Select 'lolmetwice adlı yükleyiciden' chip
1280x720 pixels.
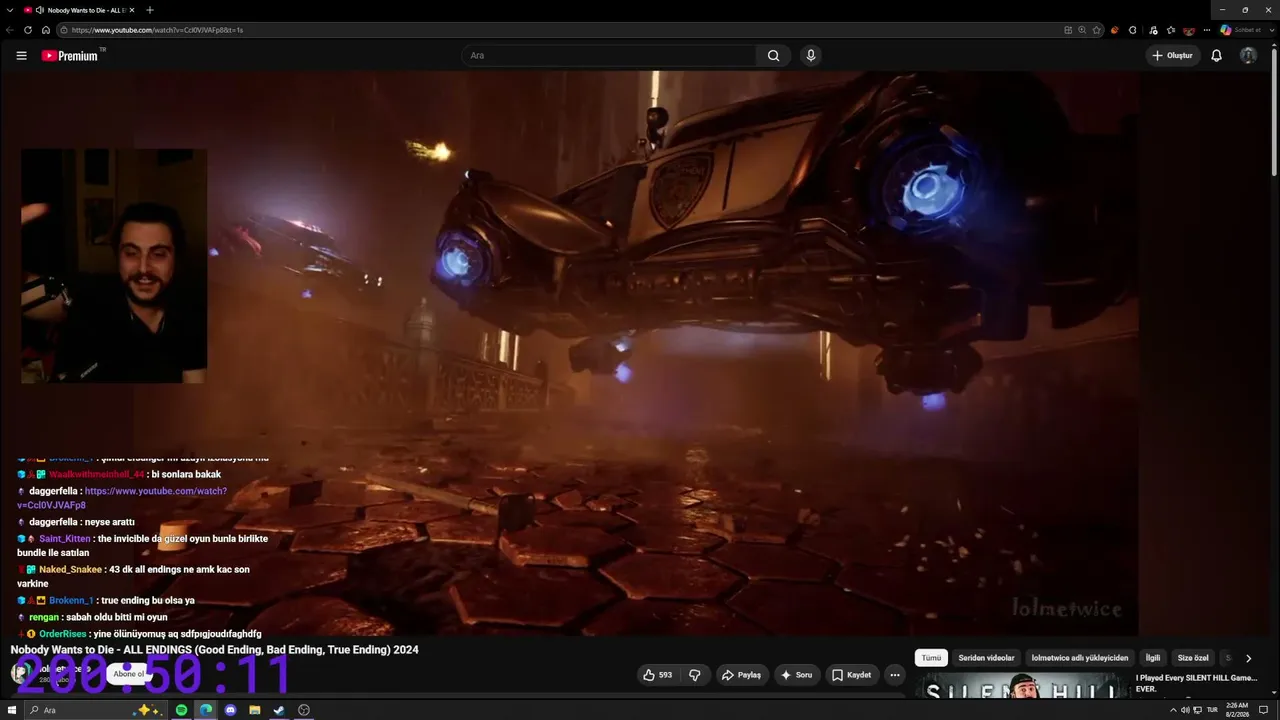(x=1080, y=658)
